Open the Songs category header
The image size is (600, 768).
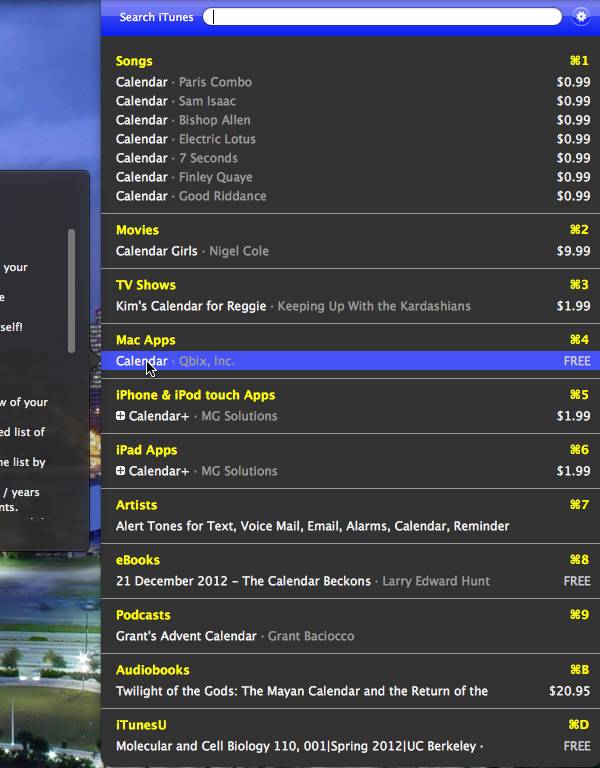pyautogui.click(x=134, y=61)
